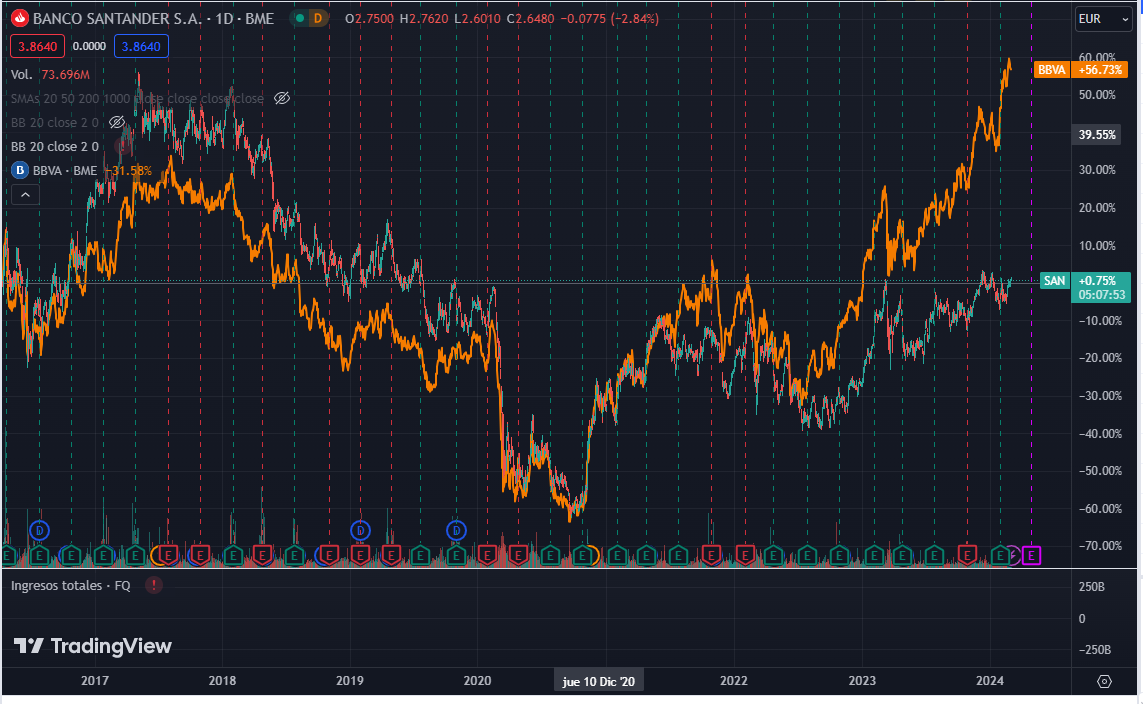This screenshot has width=1143, height=704.
Task: Click the 20.00% price axis label
Action: (1097, 208)
